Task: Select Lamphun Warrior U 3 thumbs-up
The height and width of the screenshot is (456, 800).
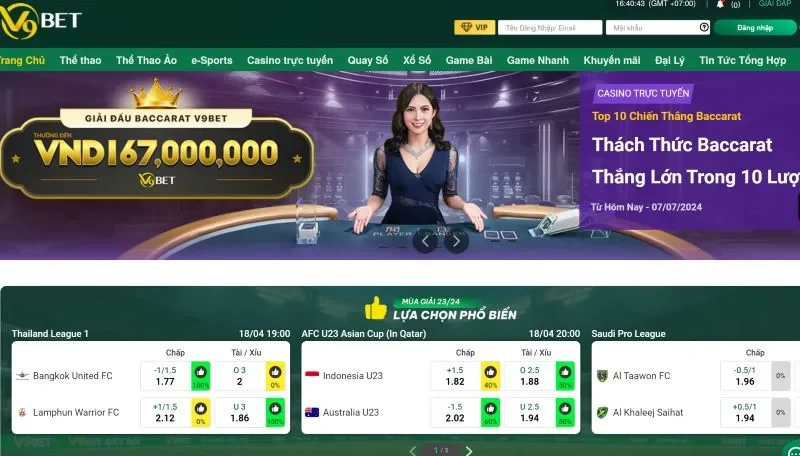Action: pos(276,413)
